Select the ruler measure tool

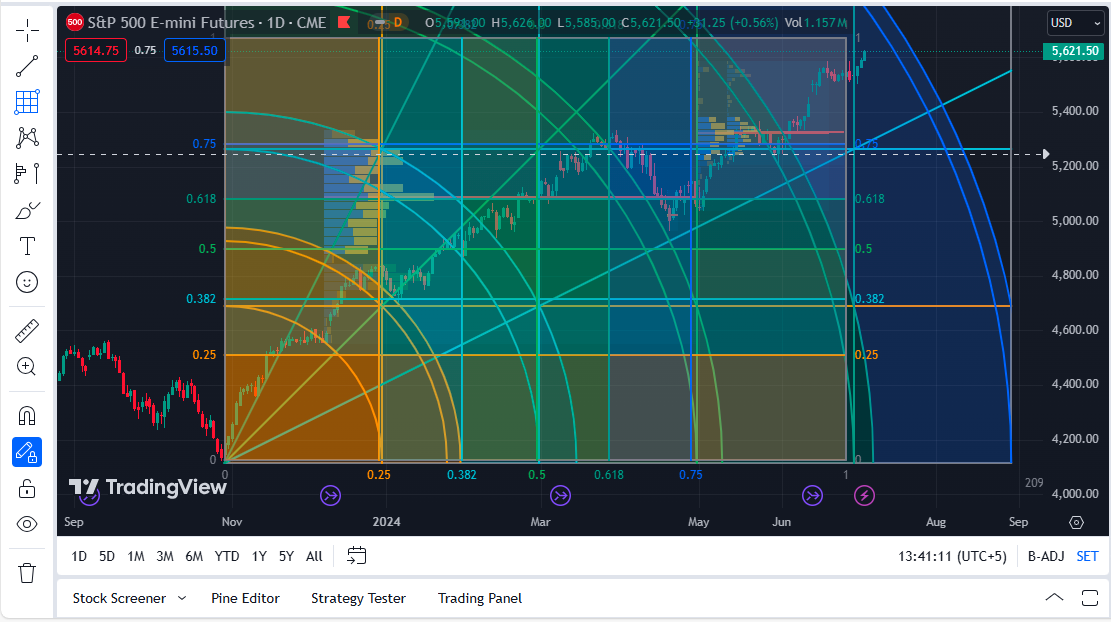pyautogui.click(x=27, y=331)
